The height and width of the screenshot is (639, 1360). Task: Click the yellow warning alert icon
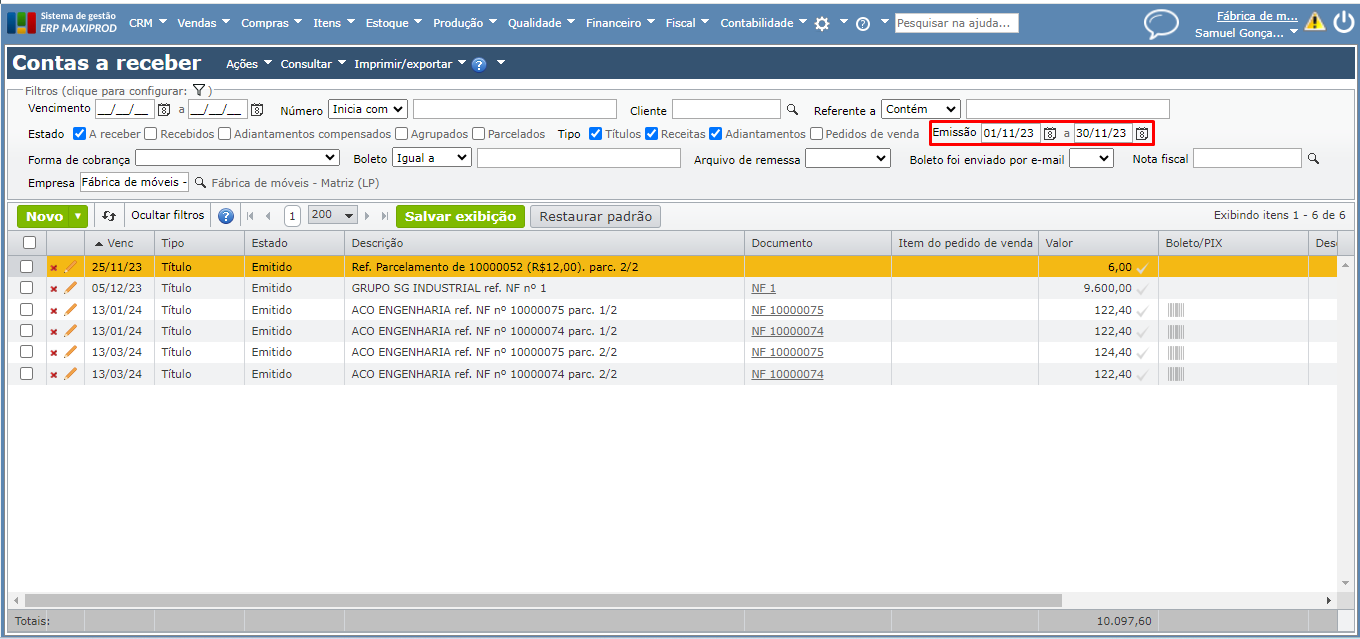click(x=1314, y=22)
